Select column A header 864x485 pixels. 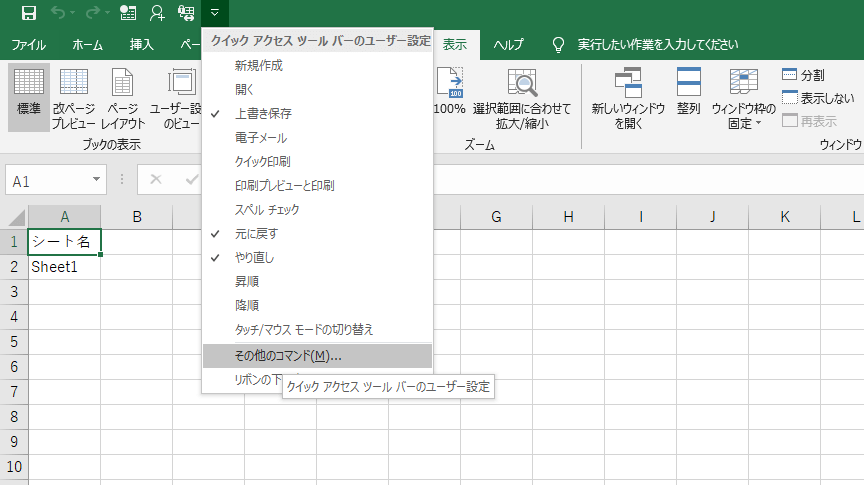(64, 217)
